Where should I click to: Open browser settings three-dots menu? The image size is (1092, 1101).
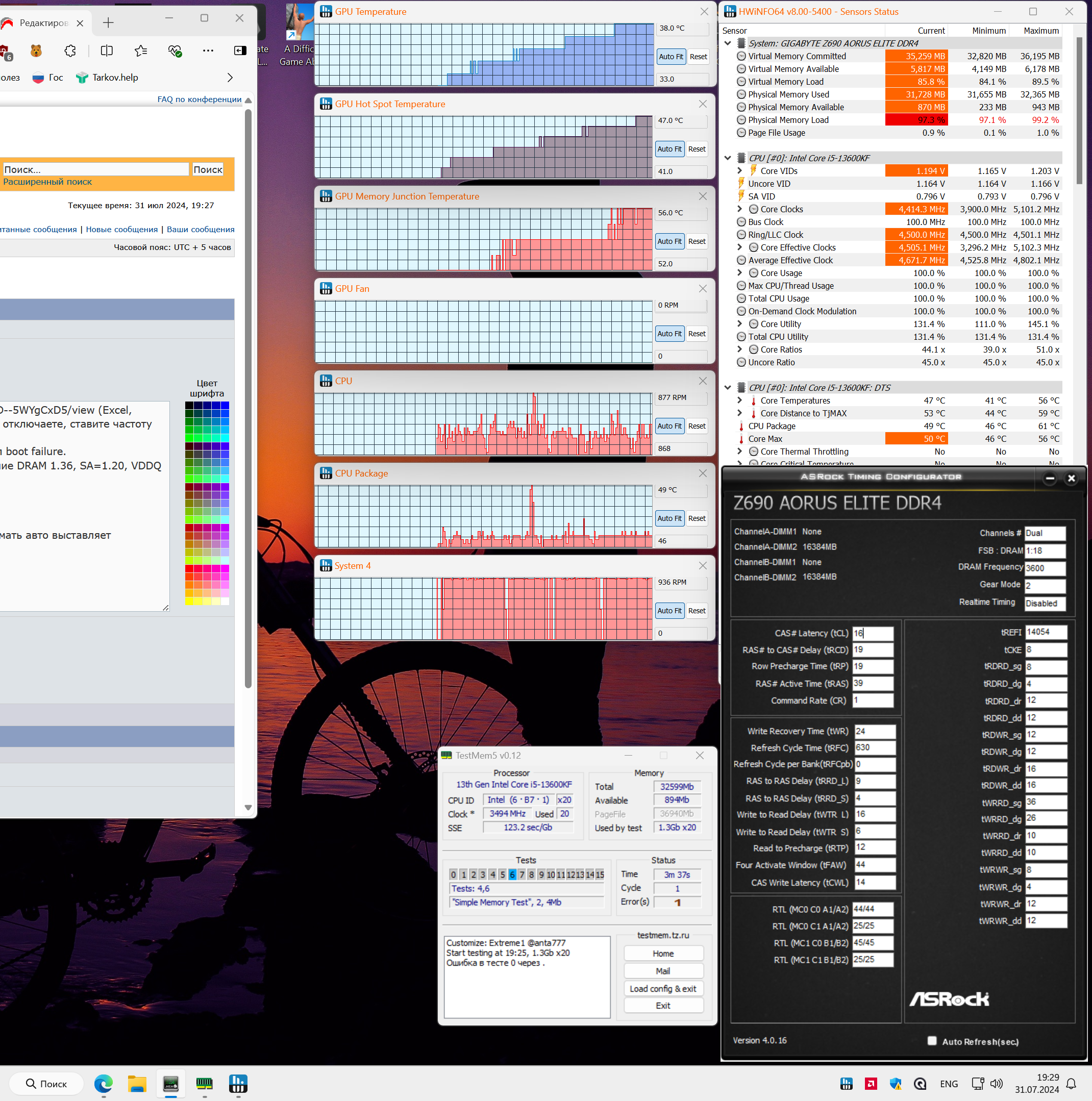click(208, 51)
